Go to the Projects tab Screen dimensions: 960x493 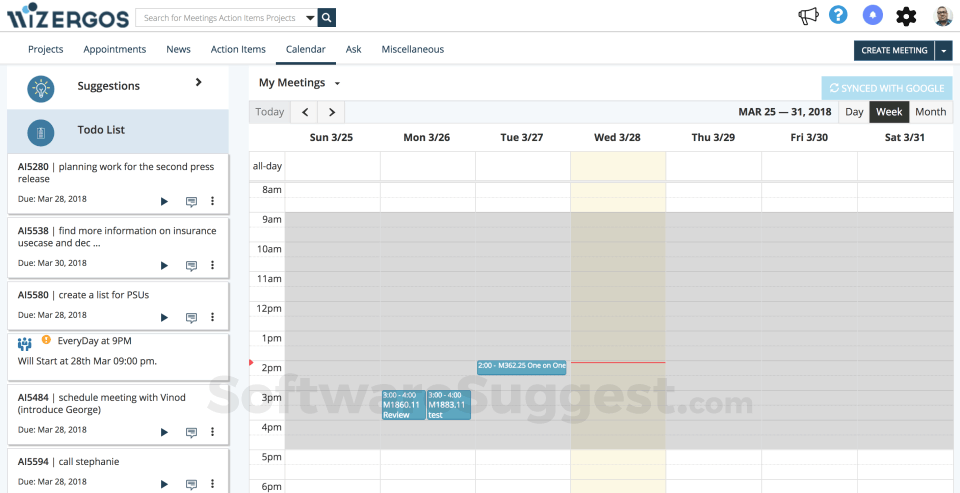click(x=46, y=49)
